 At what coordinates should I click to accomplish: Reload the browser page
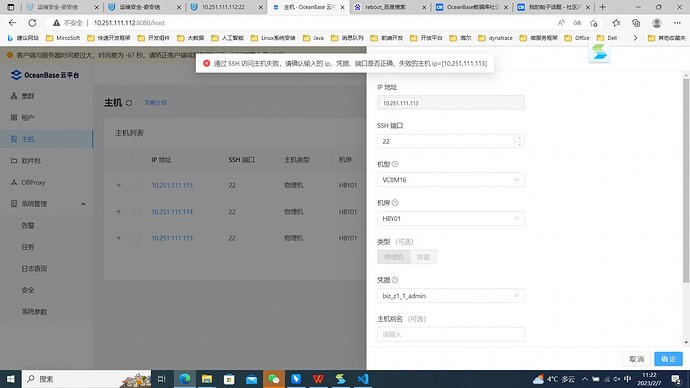[32, 23]
